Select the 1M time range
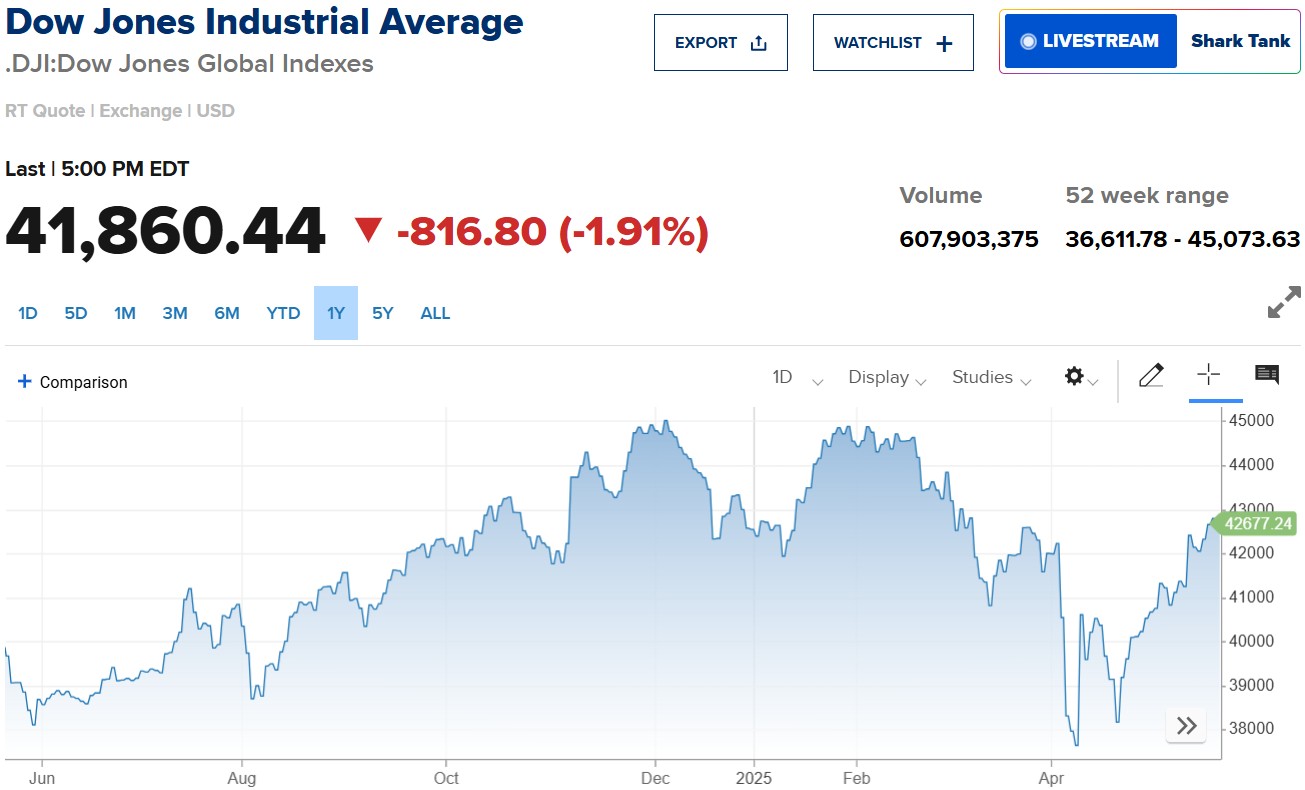 coord(125,313)
